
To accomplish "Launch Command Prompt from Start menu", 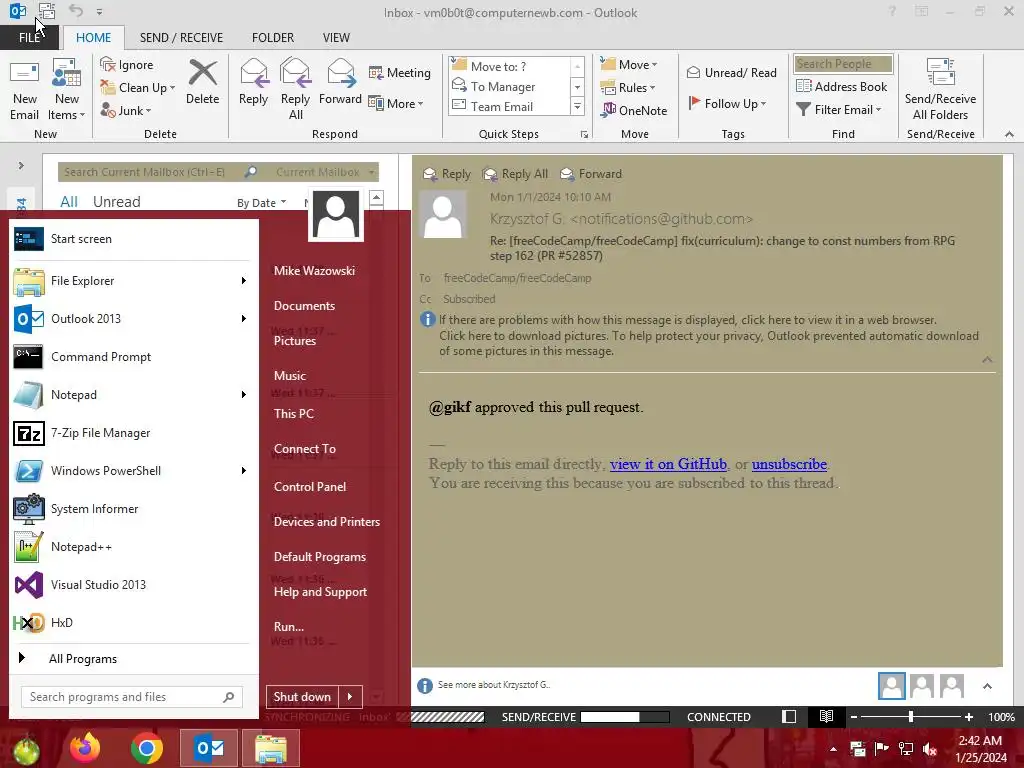I will (131, 357).
